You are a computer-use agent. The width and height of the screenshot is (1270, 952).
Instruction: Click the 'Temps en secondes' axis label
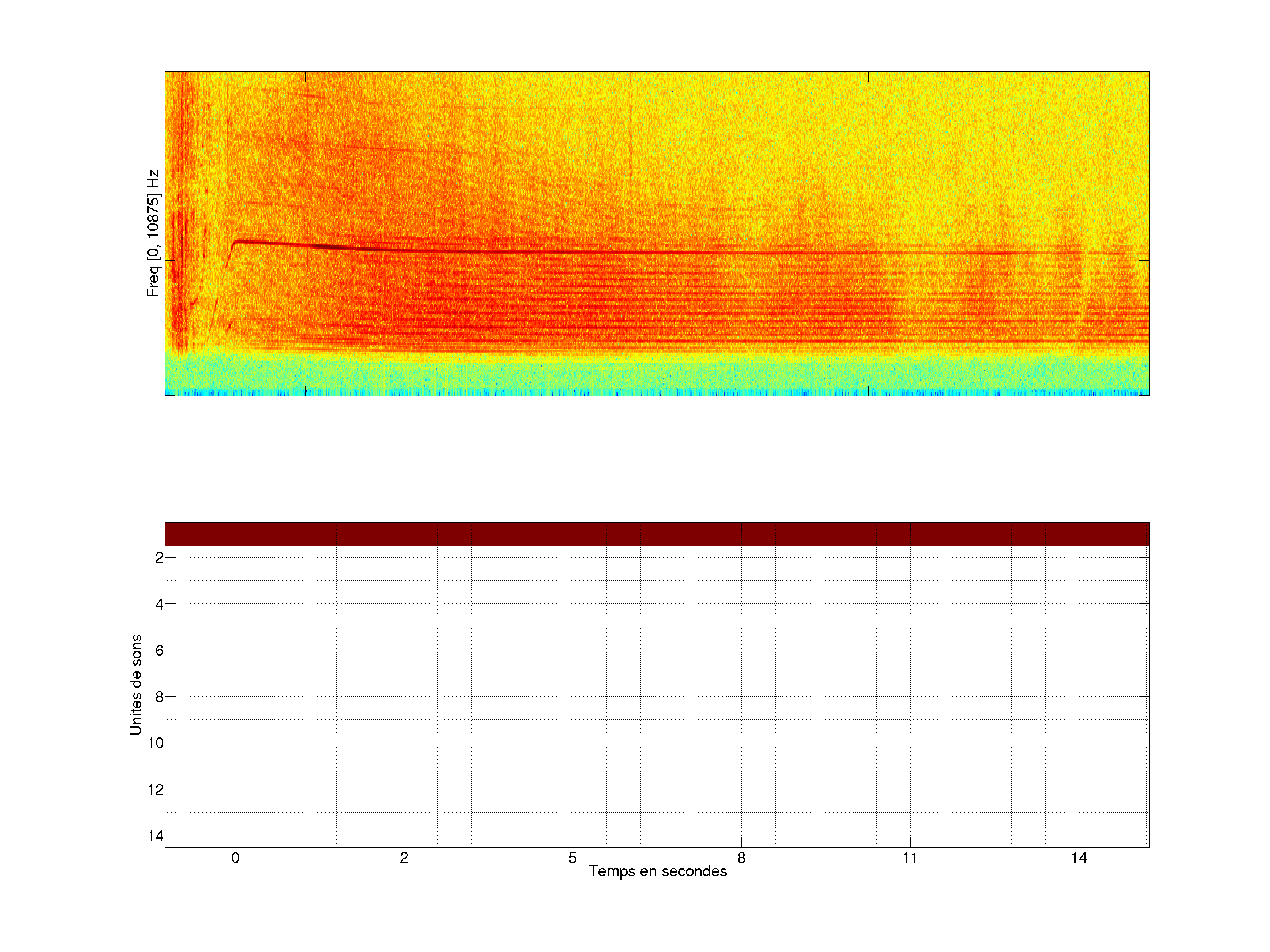pos(657,871)
